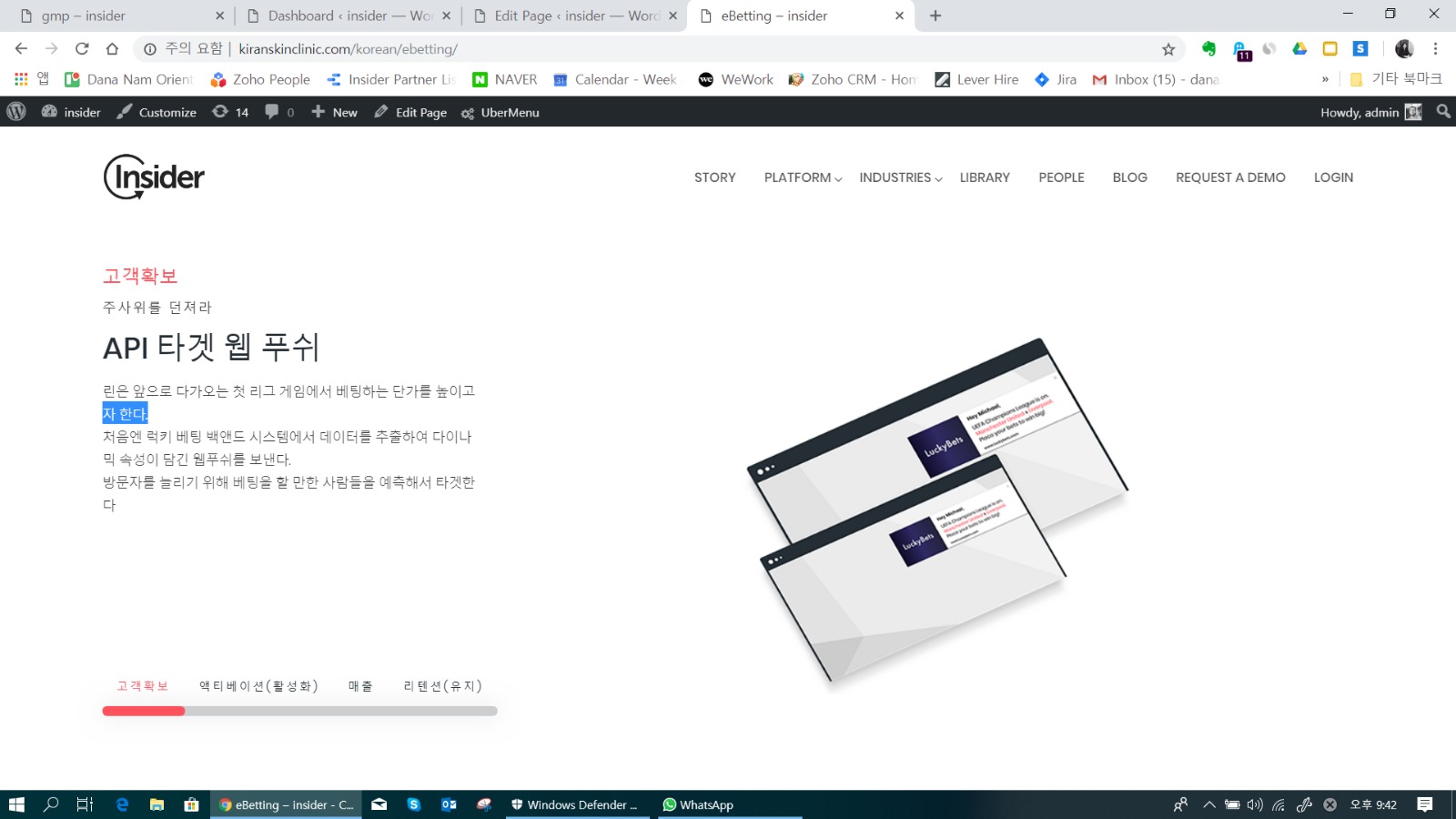This screenshot has height=819, width=1456.
Task: Open WhatsApp from the taskbar
Action: click(x=698, y=804)
